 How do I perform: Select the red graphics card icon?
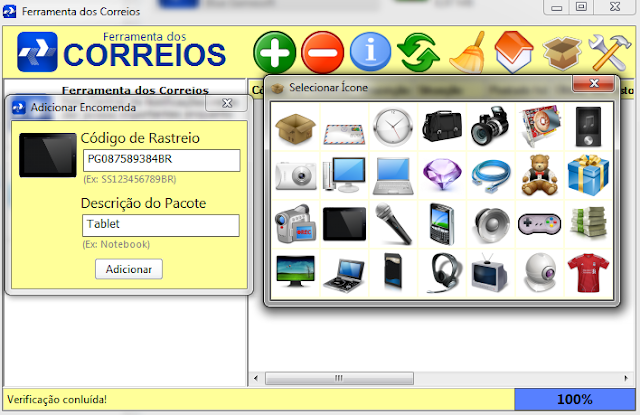pos(539,126)
